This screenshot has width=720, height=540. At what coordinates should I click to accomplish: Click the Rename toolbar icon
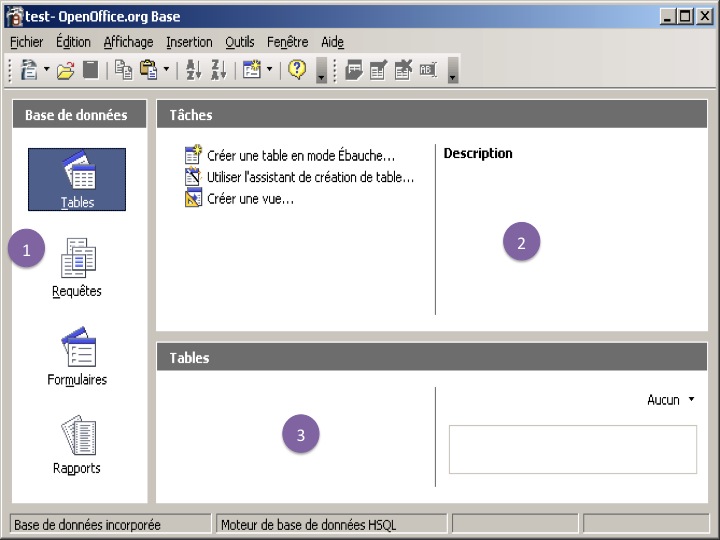coord(428,70)
